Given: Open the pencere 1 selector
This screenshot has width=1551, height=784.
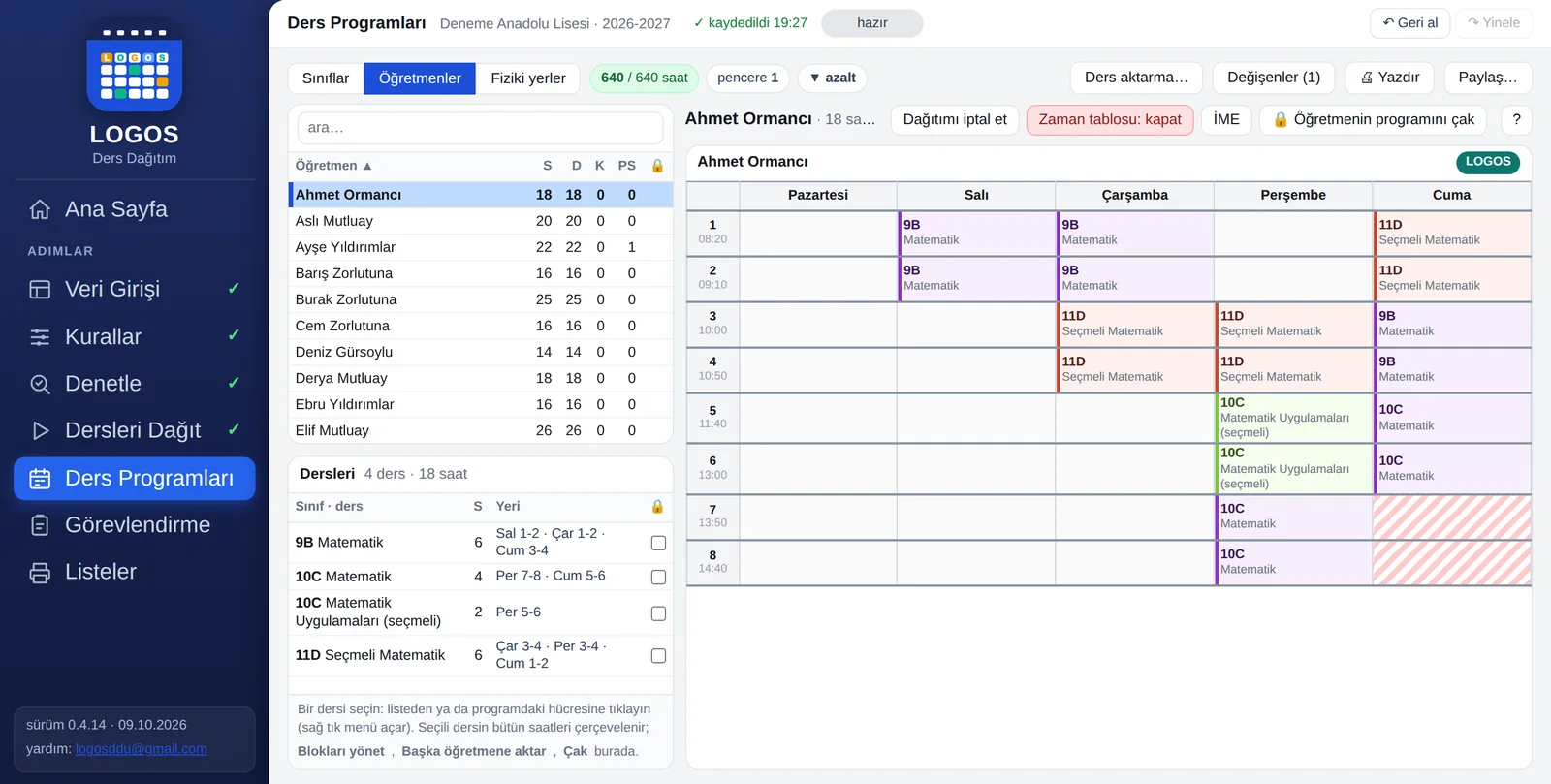Looking at the screenshot, I should [x=747, y=78].
